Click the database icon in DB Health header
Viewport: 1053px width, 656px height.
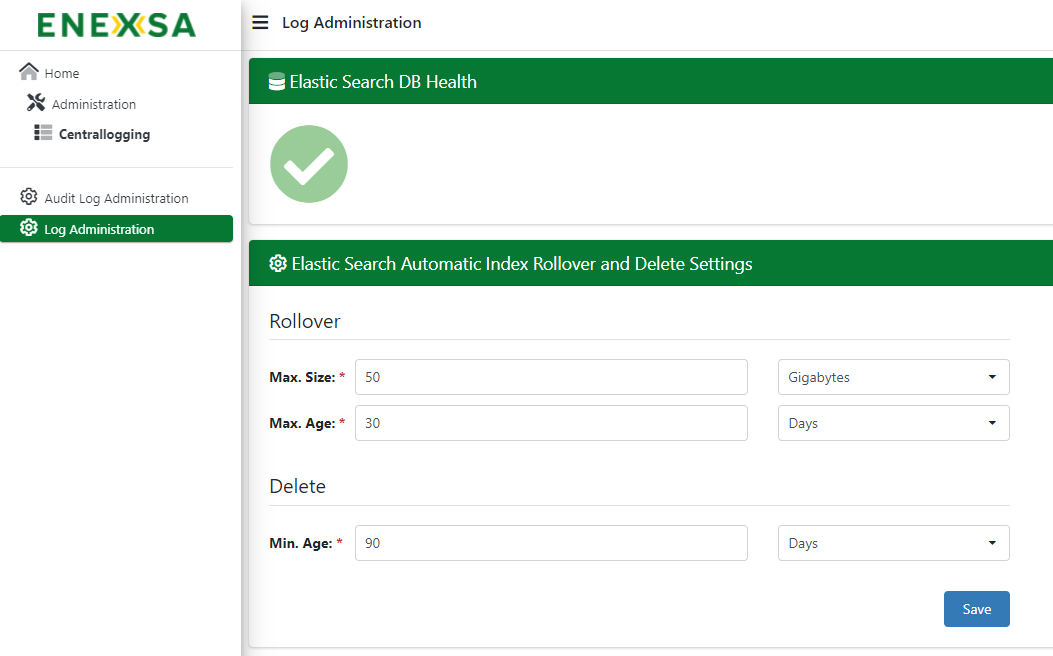277,82
